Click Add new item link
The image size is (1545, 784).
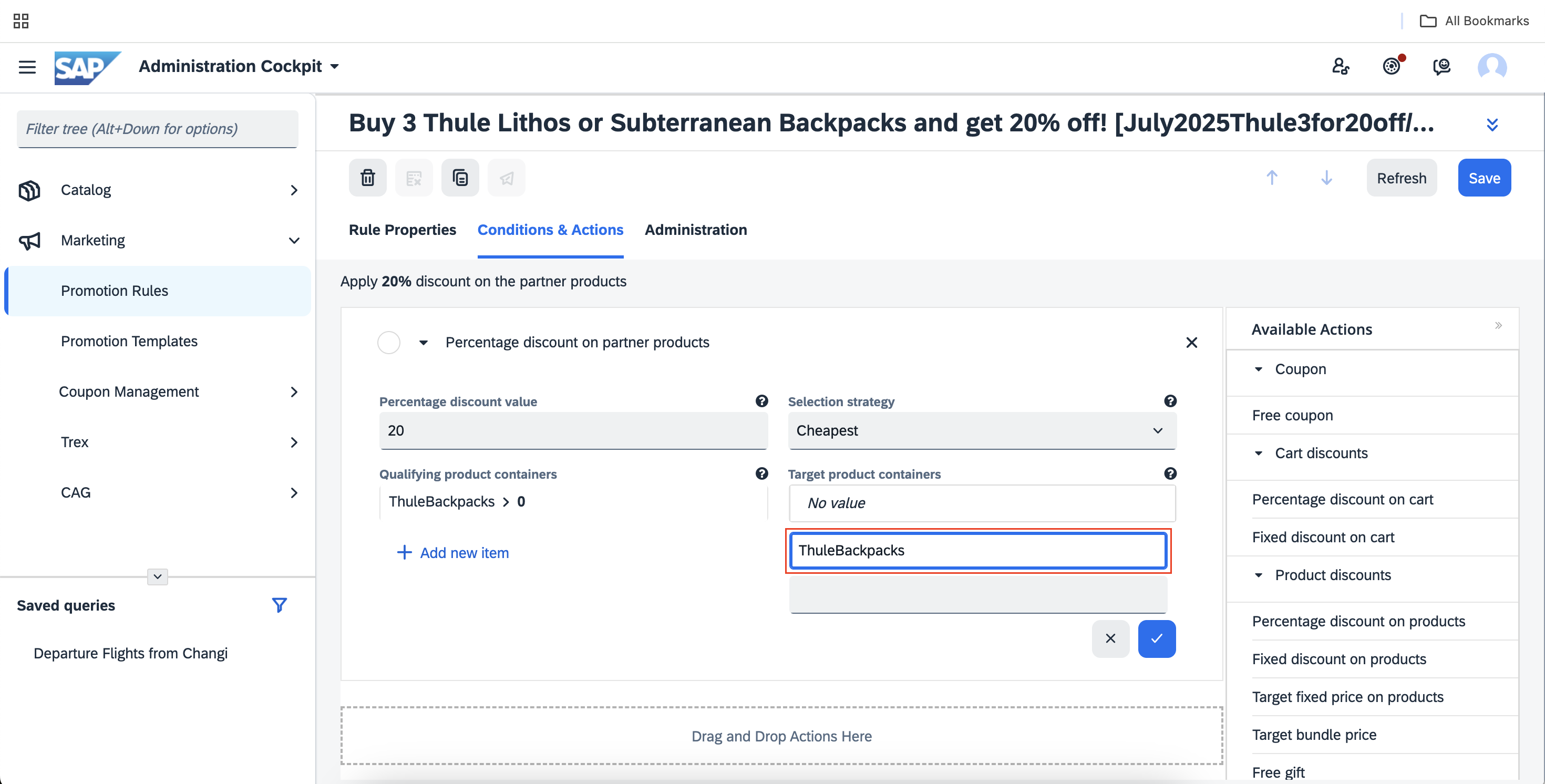point(453,552)
